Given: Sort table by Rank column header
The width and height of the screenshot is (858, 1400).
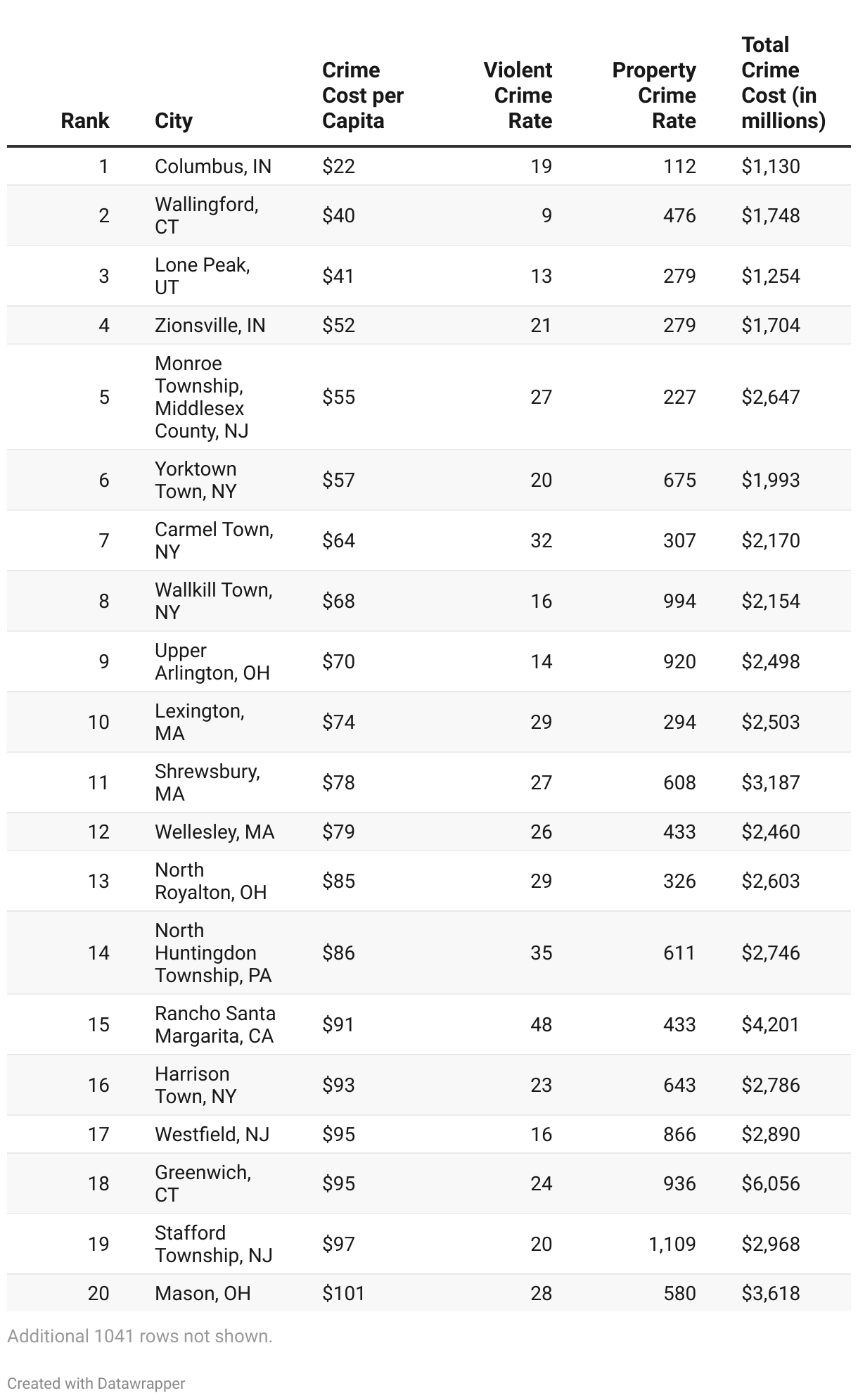Looking at the screenshot, I should (x=85, y=120).
